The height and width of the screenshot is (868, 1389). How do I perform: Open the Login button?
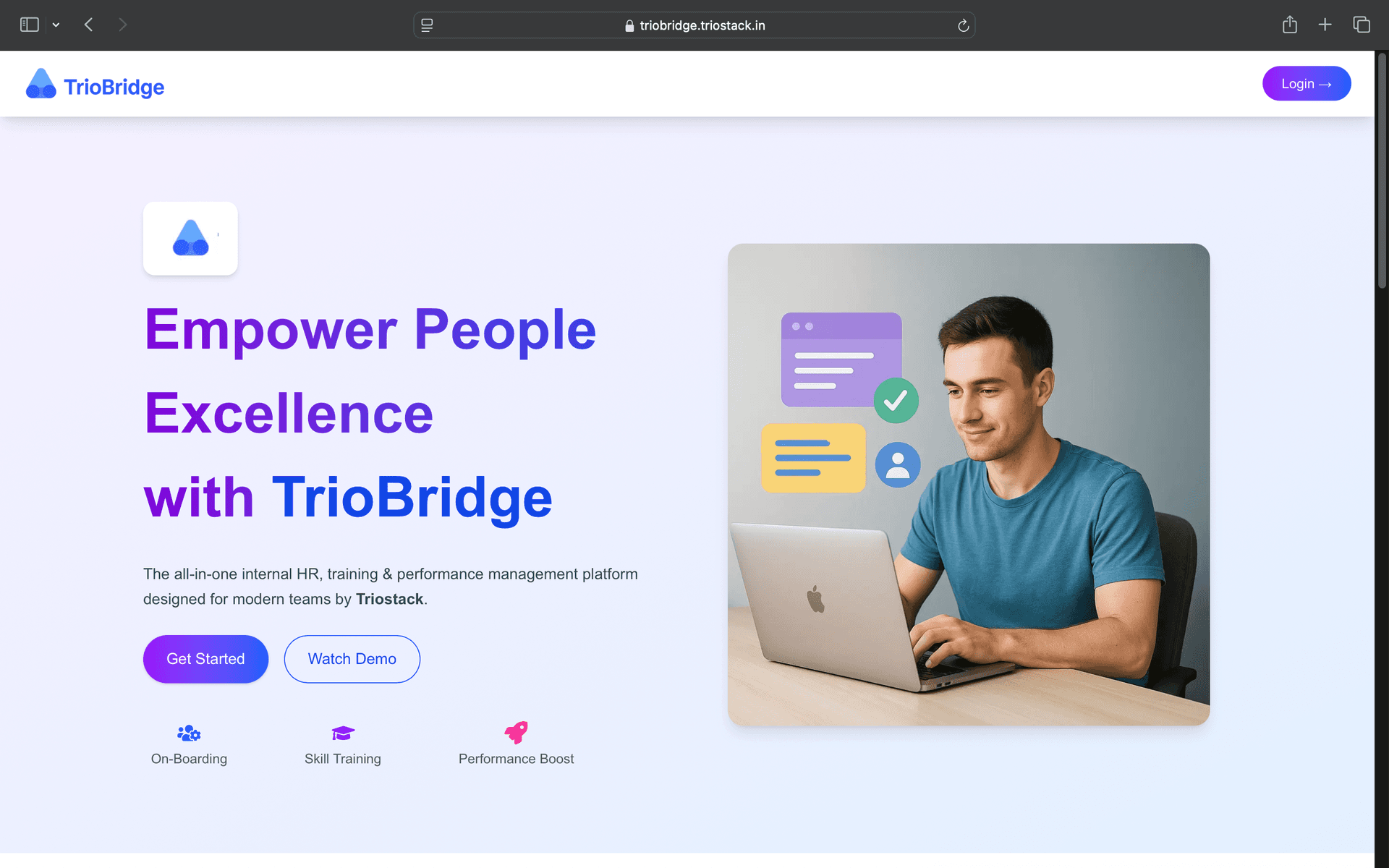click(x=1306, y=84)
